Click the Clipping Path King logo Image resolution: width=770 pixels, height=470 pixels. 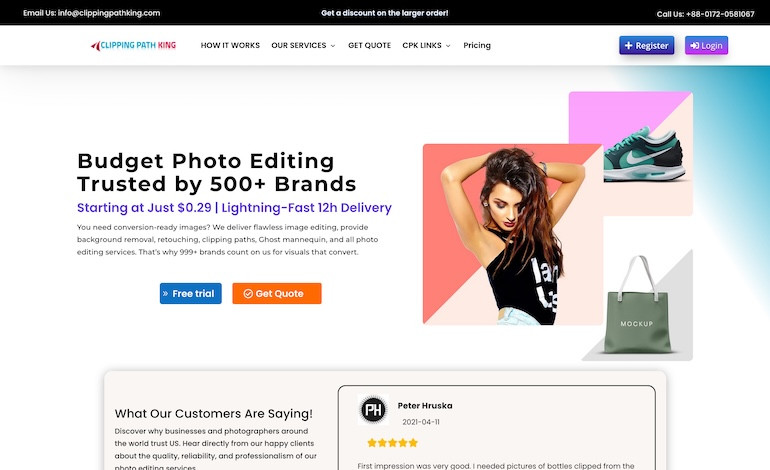pos(133,45)
